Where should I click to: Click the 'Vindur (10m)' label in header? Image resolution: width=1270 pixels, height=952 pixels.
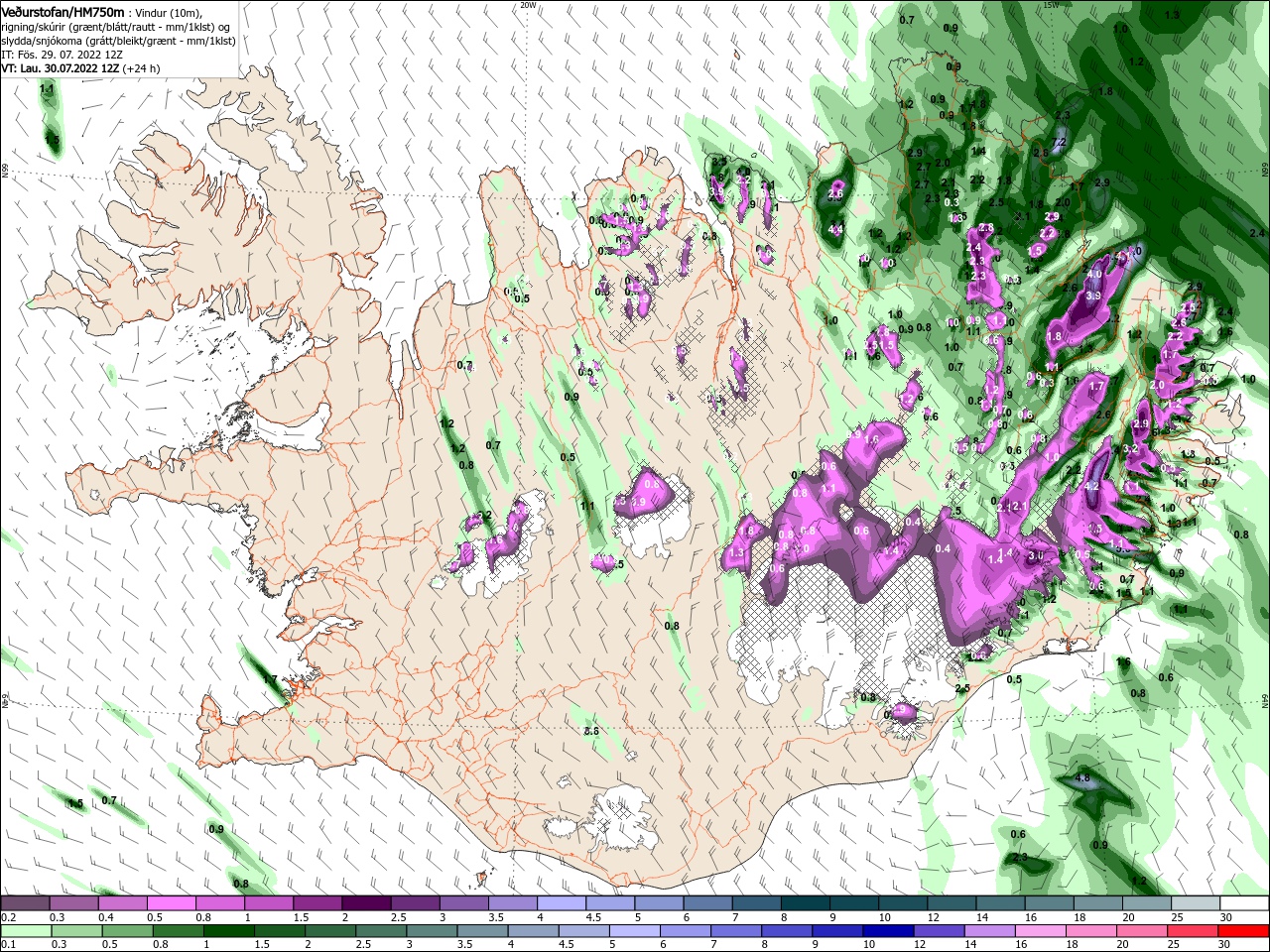tap(167, 12)
